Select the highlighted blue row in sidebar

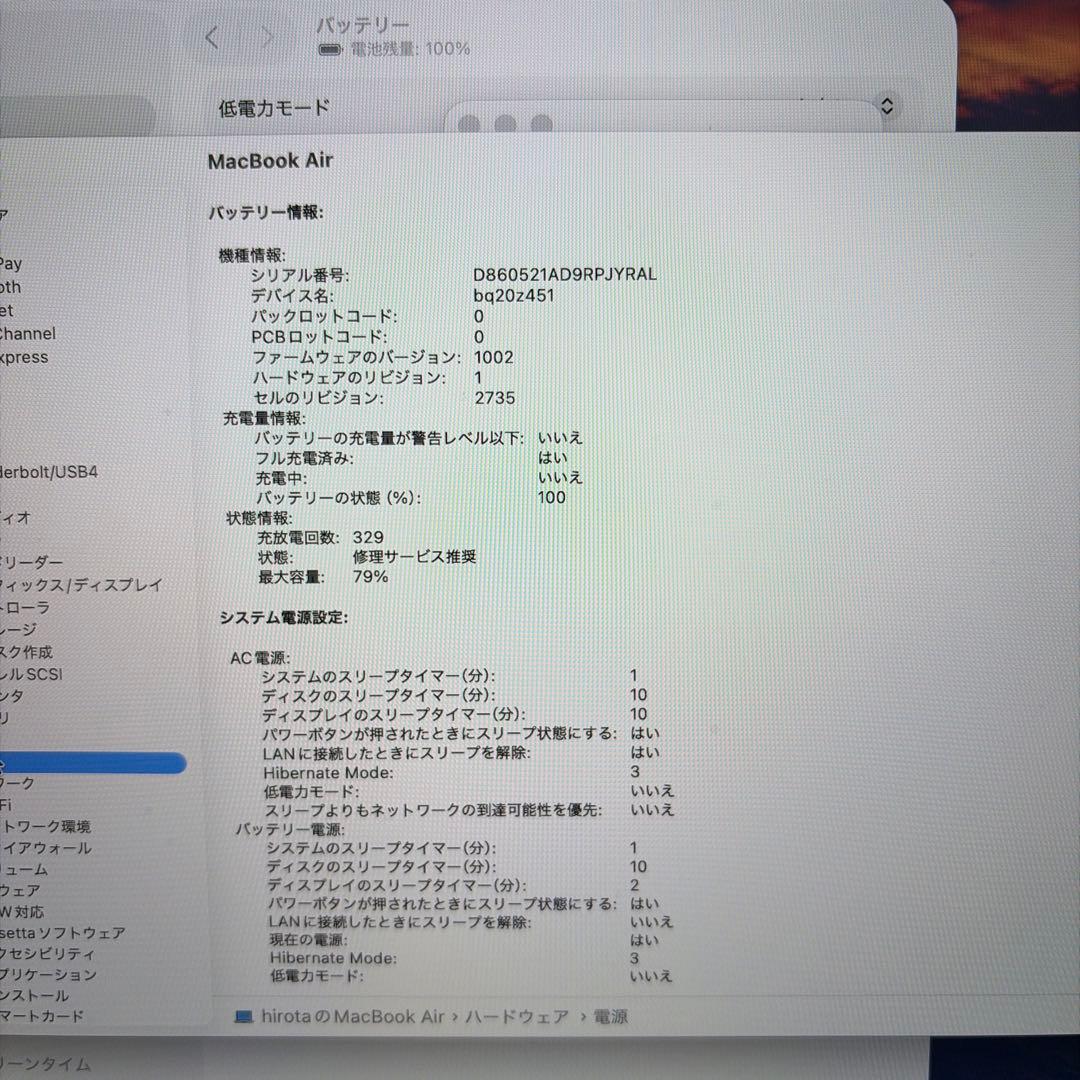pyautogui.click(x=93, y=762)
